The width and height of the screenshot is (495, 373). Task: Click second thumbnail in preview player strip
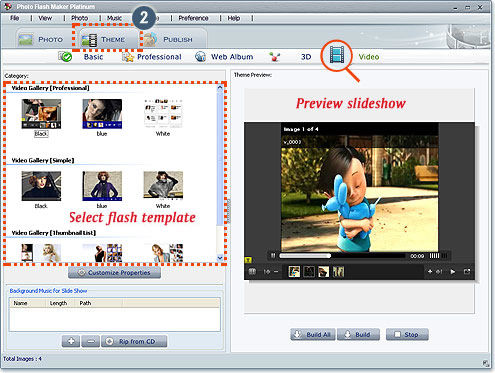coord(309,272)
